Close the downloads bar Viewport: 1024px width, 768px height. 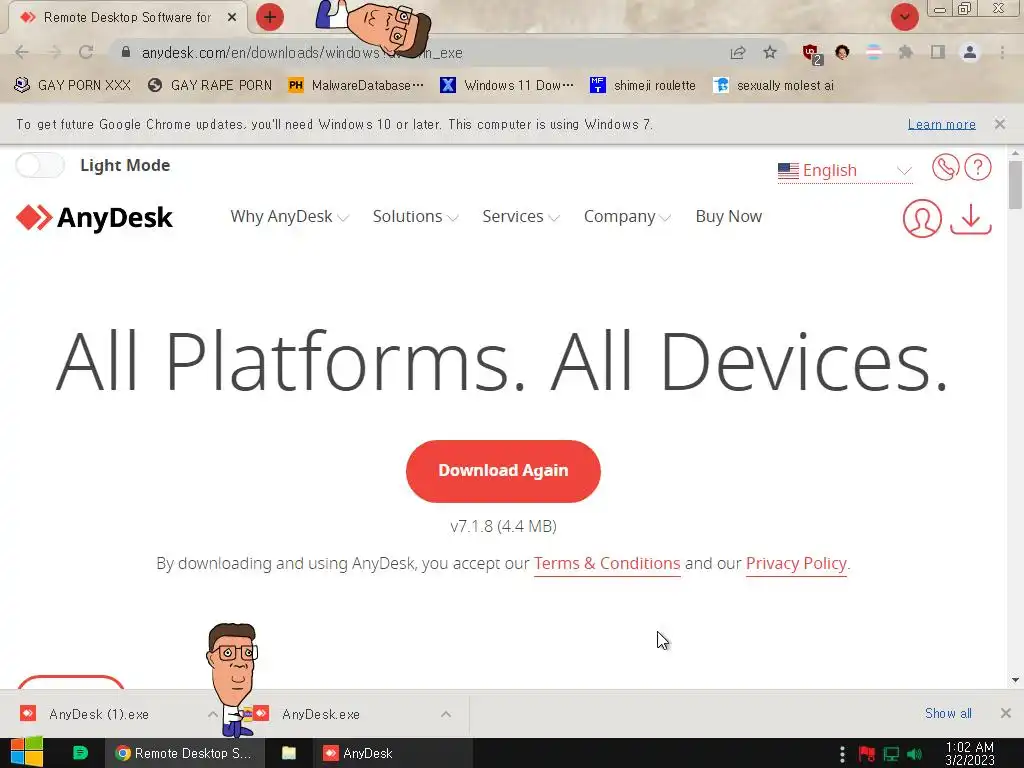1006,713
